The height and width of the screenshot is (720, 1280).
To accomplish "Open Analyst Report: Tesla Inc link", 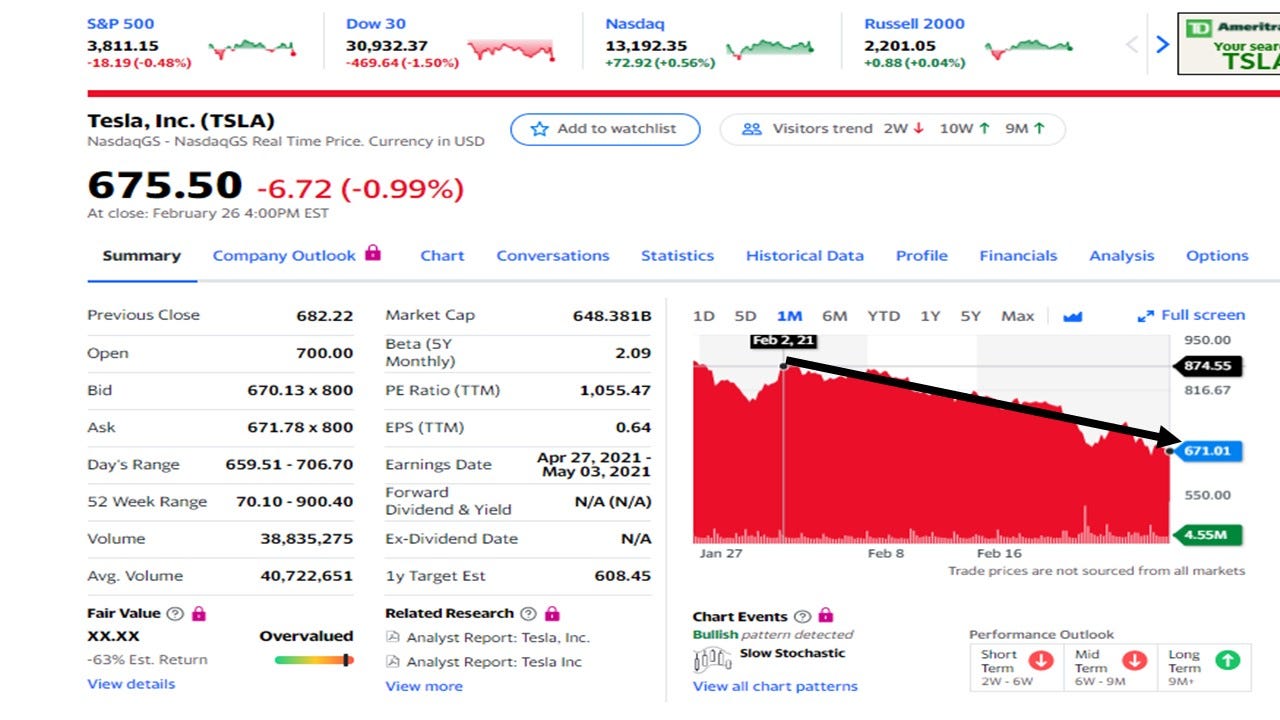I will click(x=494, y=662).
